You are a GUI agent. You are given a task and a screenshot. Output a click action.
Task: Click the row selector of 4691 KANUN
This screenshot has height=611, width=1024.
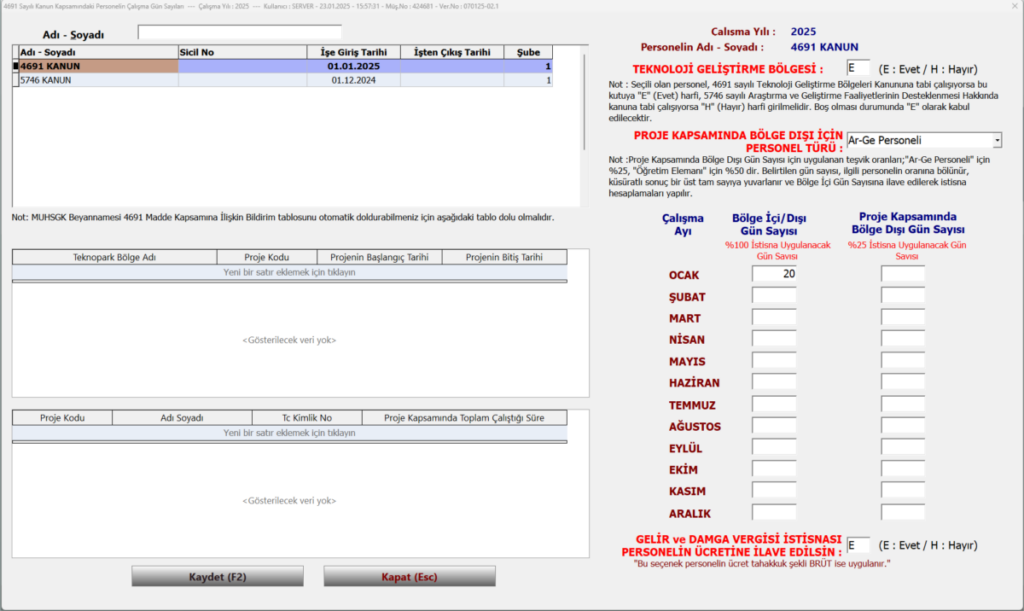[16, 66]
